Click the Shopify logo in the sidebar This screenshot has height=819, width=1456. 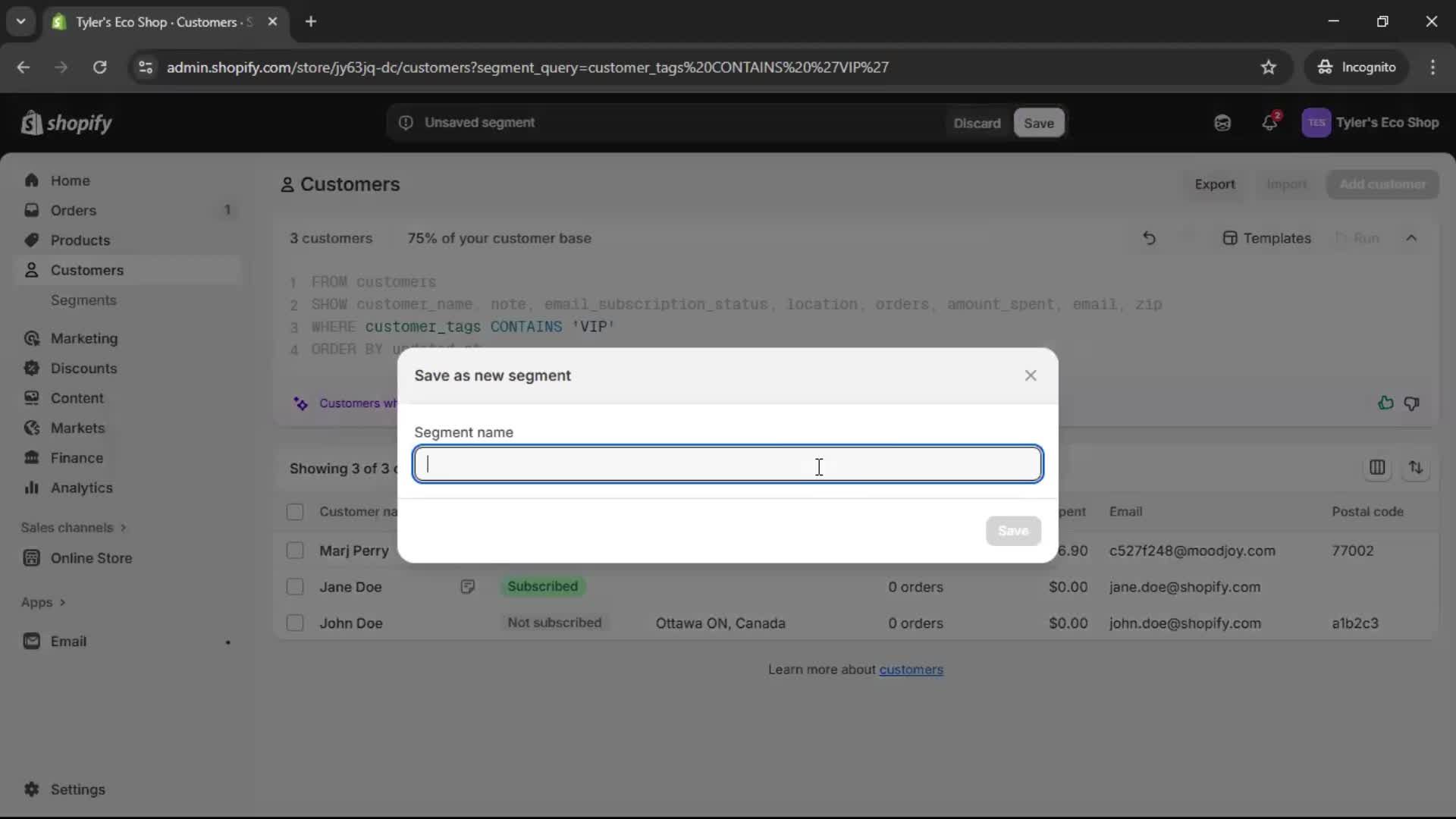(66, 122)
